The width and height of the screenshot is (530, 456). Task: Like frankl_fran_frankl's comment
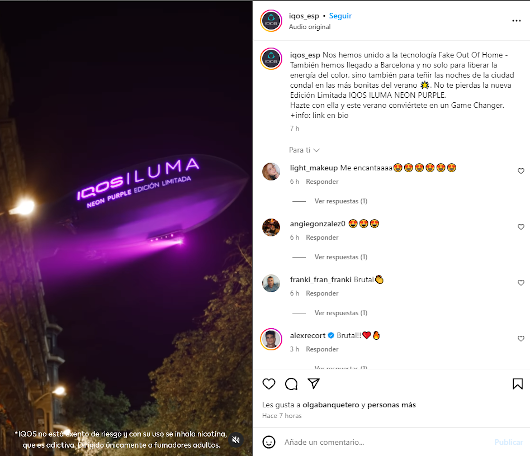click(521, 283)
